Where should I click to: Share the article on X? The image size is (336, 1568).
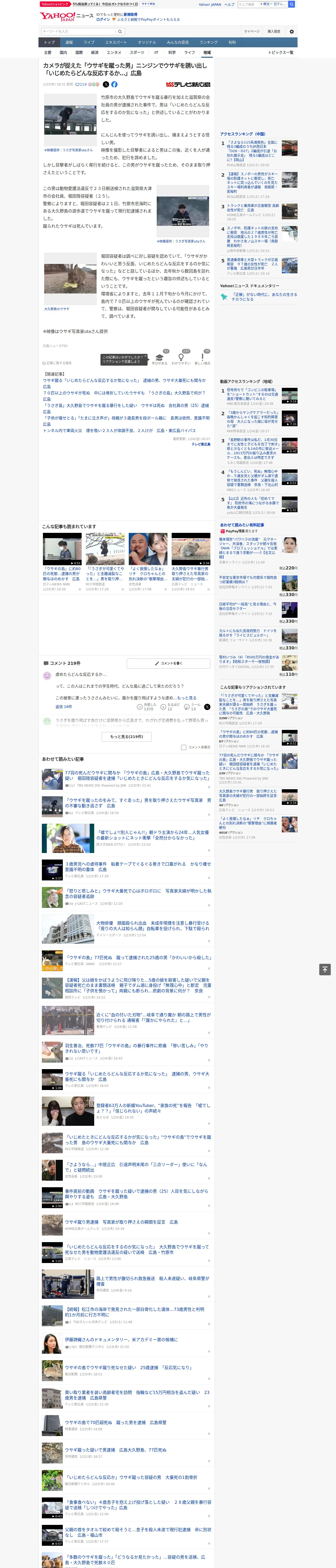click(x=106, y=85)
